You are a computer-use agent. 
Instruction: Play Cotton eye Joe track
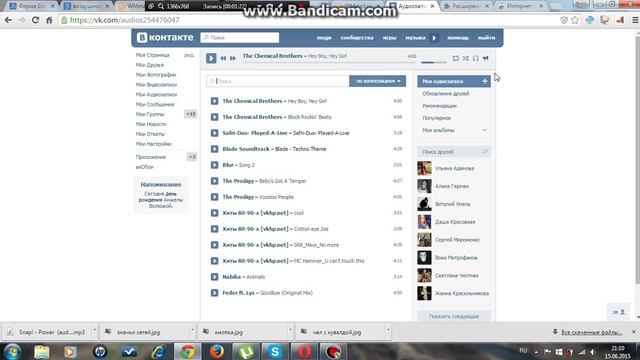[x=214, y=229]
